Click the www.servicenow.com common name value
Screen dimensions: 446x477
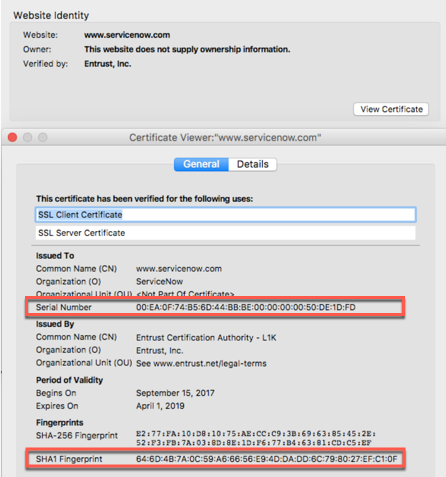coord(179,269)
